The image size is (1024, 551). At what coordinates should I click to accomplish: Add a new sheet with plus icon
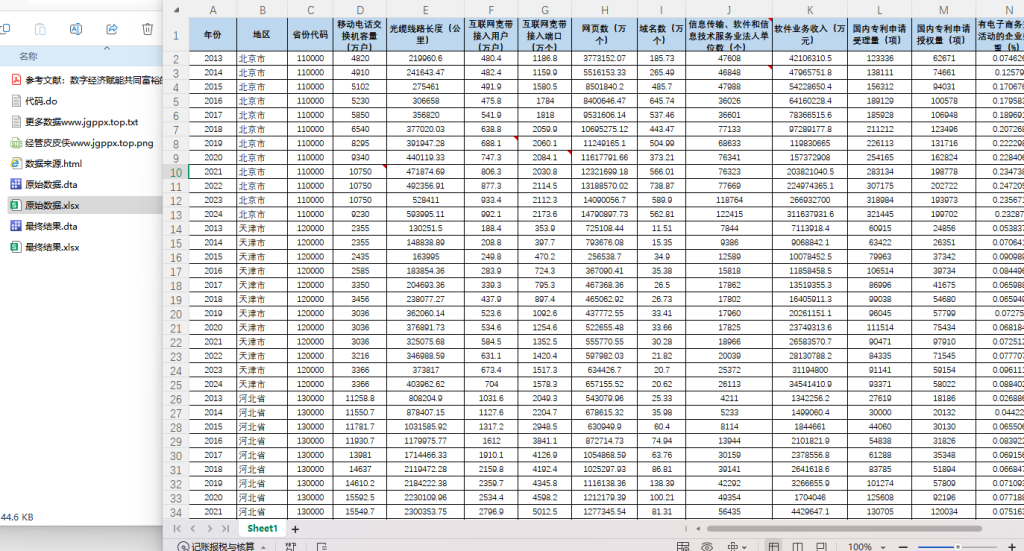pos(295,529)
